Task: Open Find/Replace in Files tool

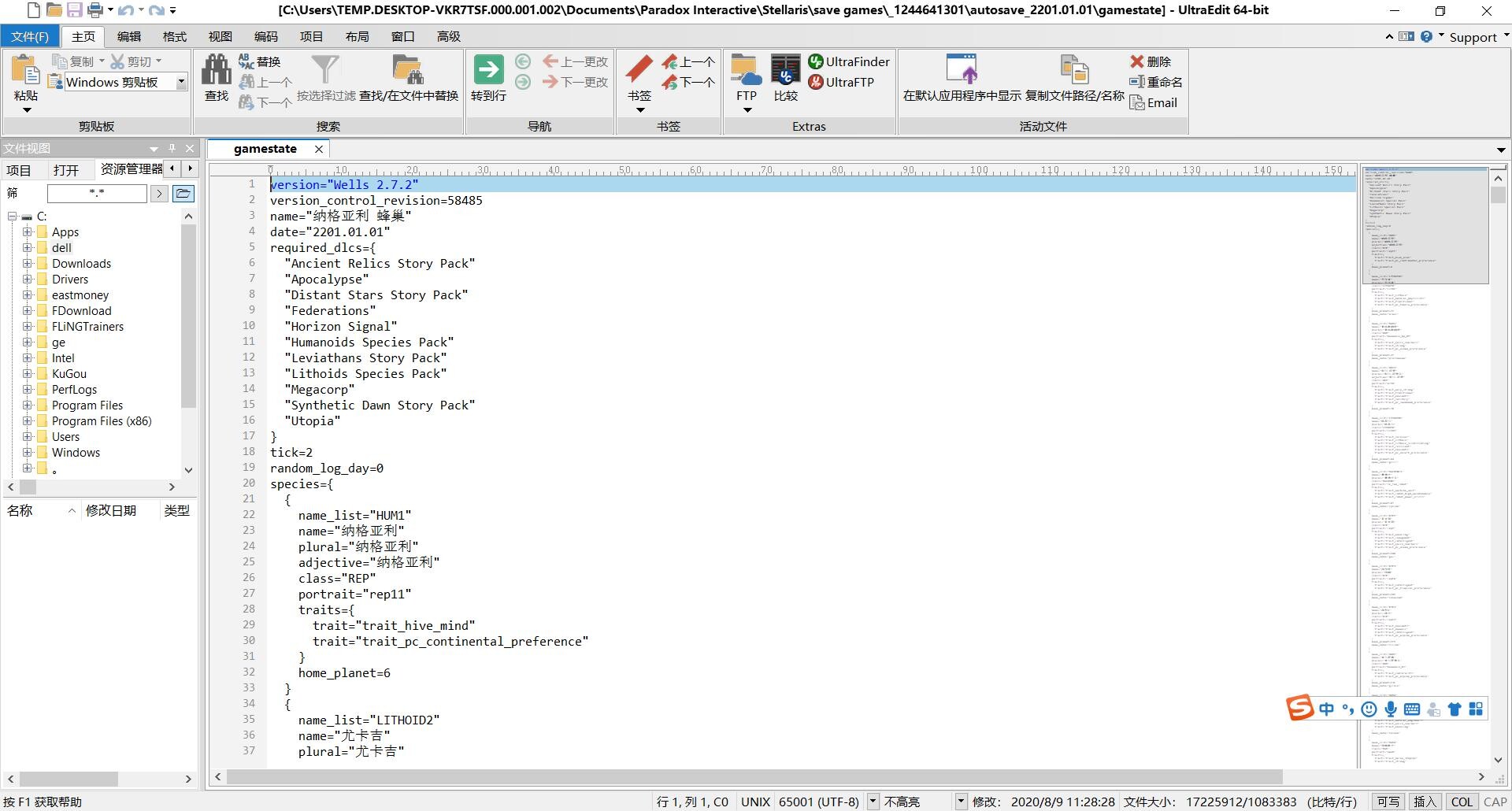Action: click(x=408, y=71)
